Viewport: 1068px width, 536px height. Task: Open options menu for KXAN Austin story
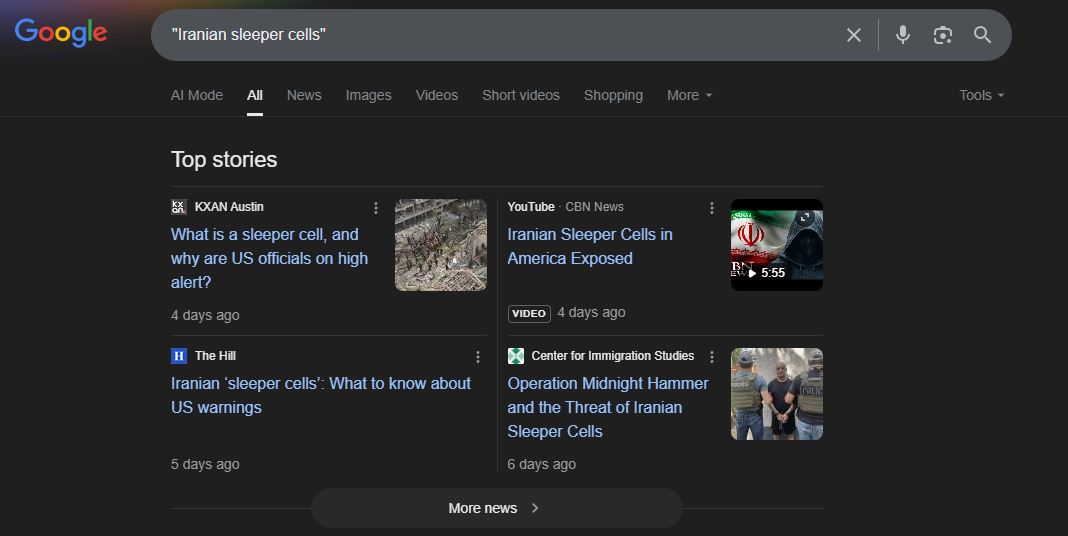[375, 208]
